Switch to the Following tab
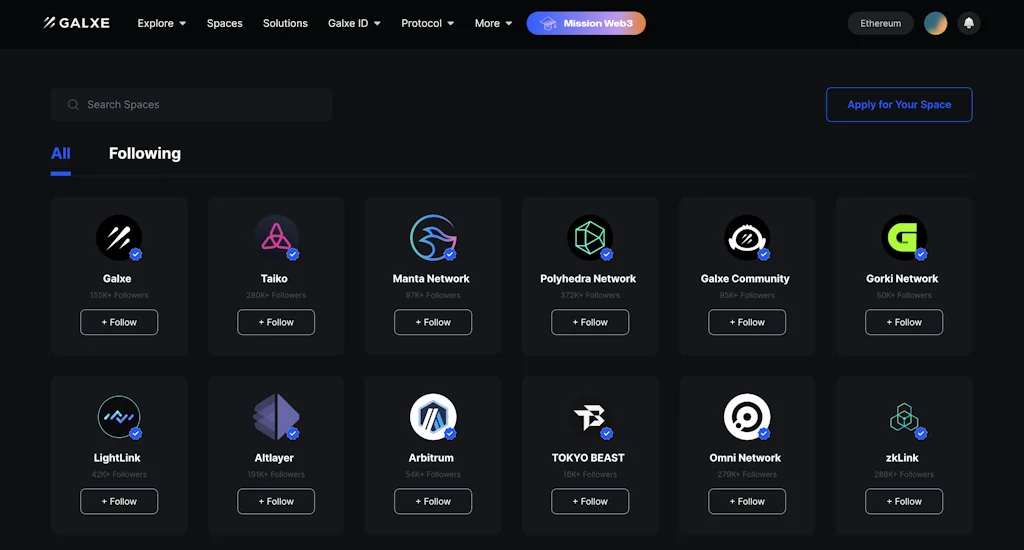 pyautogui.click(x=145, y=153)
